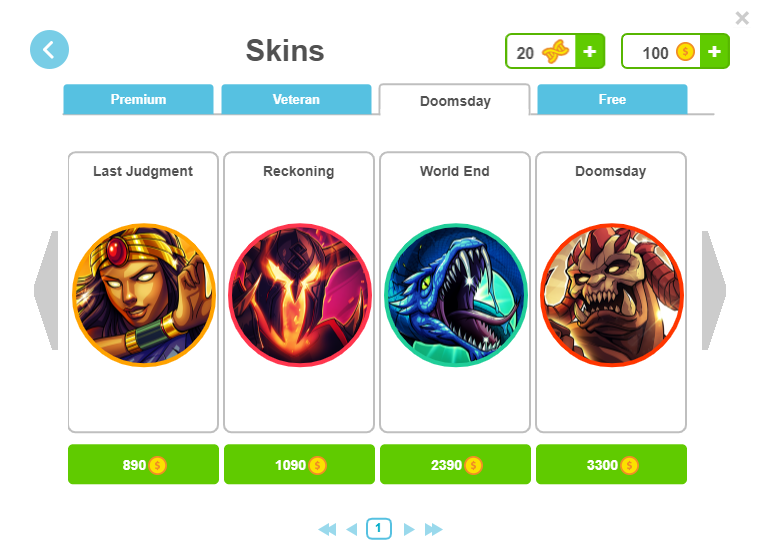Select the Last Judgment skin portrait
The width and height of the screenshot is (760, 560).
pos(143,295)
